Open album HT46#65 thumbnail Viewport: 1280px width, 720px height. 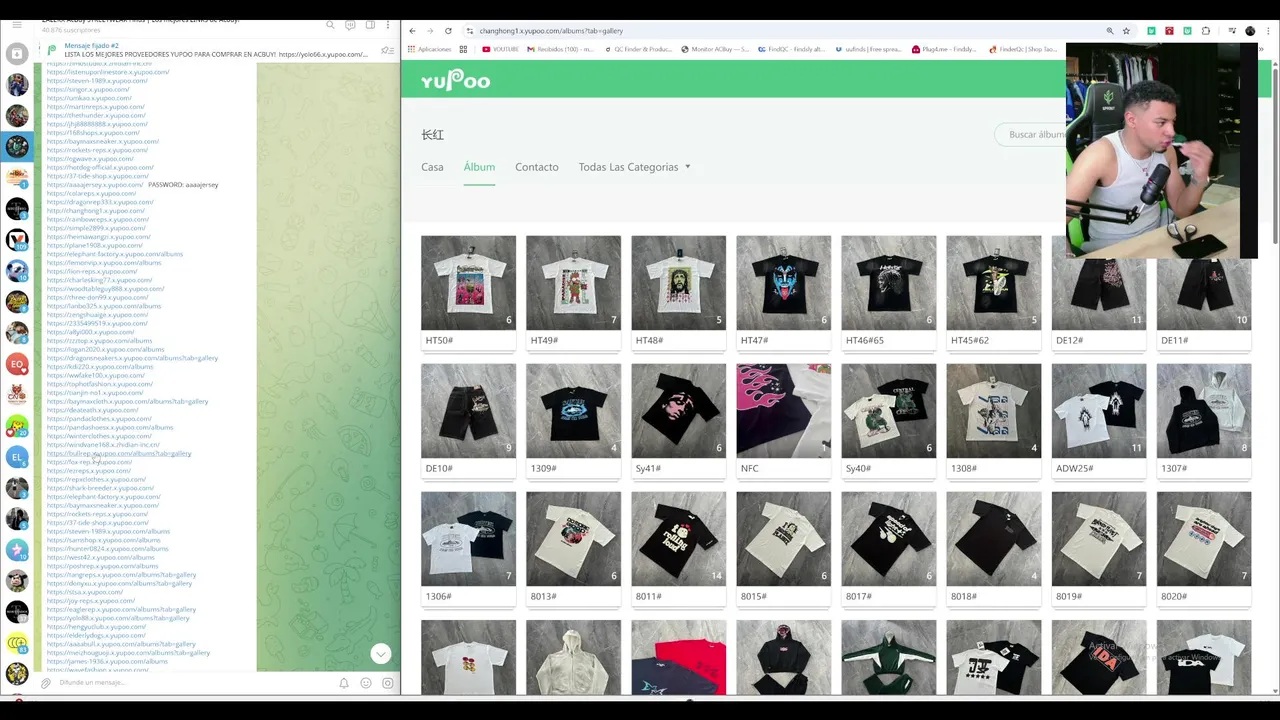point(888,283)
